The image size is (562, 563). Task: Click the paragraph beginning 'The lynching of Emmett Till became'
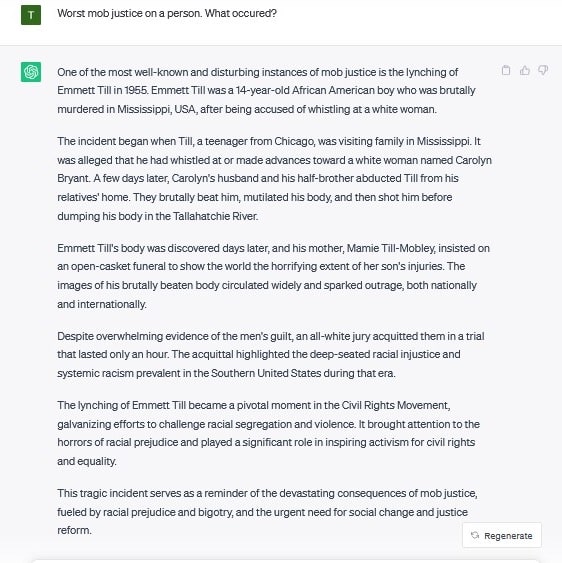(x=268, y=433)
